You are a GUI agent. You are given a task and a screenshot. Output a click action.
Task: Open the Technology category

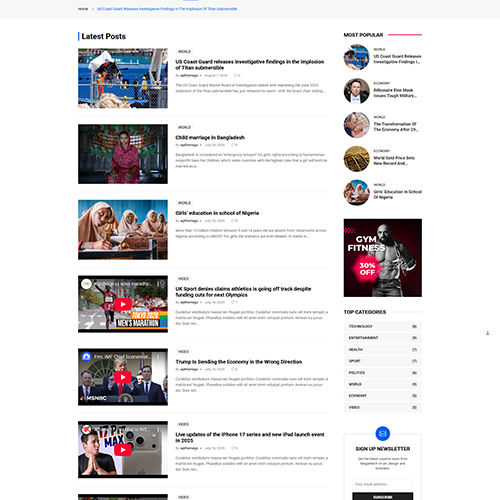[383, 326]
